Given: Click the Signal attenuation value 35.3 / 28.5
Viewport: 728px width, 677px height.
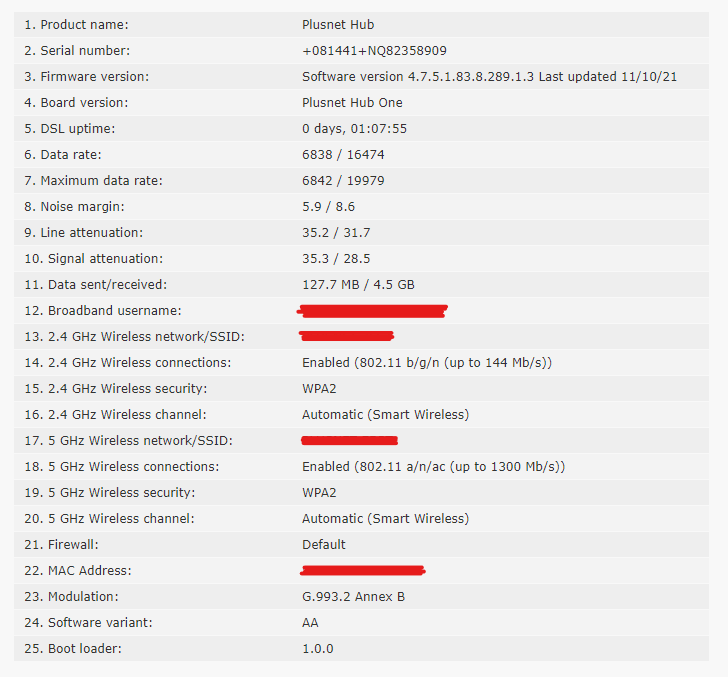Looking at the screenshot, I should click(336, 258).
